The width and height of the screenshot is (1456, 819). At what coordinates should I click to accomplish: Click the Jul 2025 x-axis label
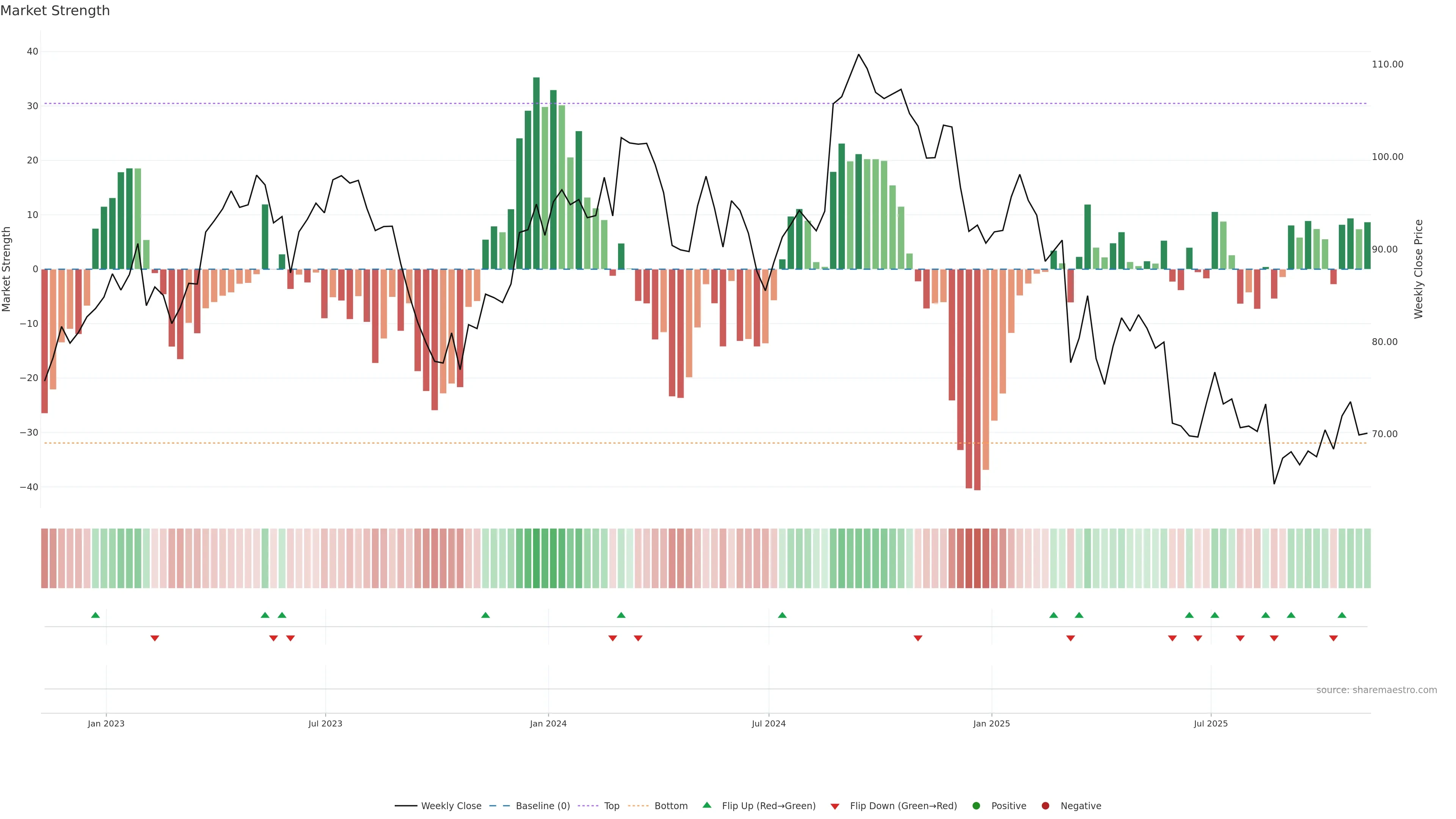click(1210, 723)
